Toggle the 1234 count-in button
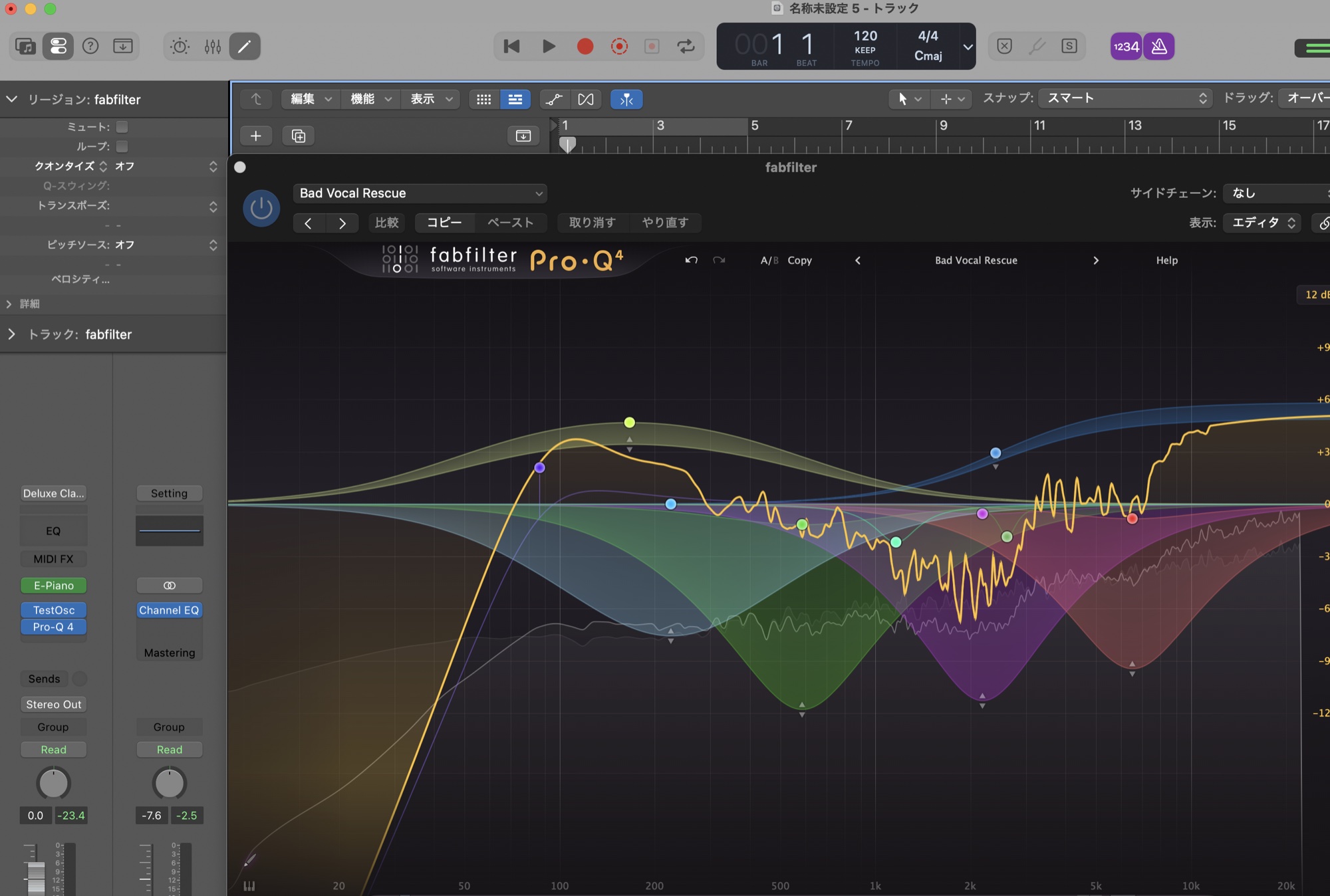This screenshot has height=896, width=1330. click(x=1126, y=47)
